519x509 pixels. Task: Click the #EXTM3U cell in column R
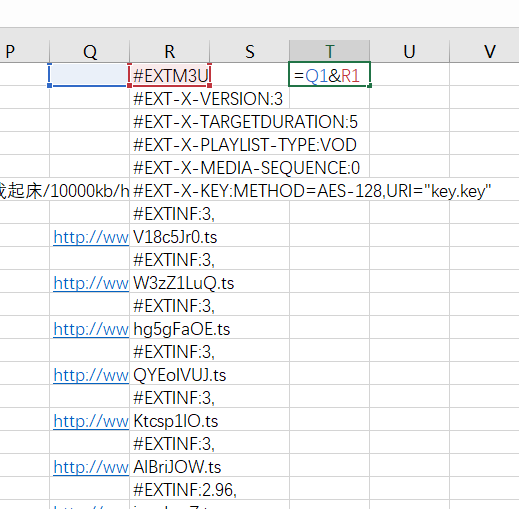point(170,74)
